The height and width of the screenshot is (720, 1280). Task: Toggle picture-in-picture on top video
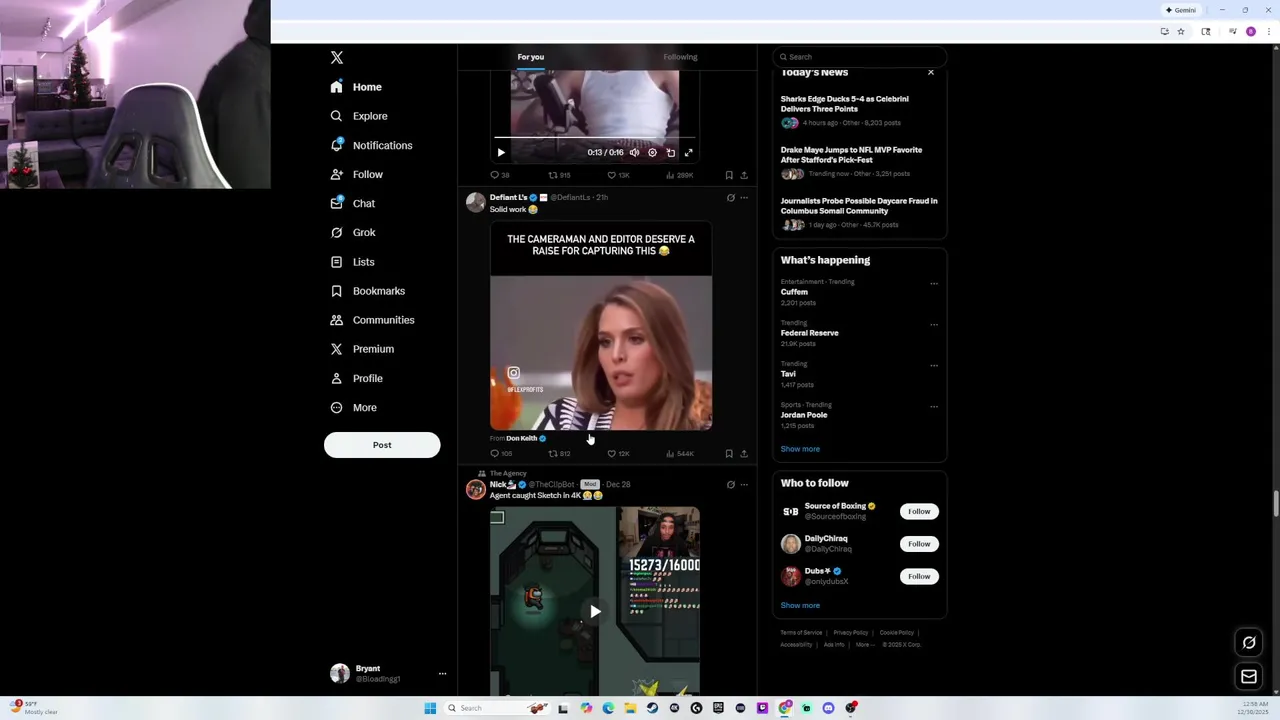pyautogui.click(x=671, y=153)
